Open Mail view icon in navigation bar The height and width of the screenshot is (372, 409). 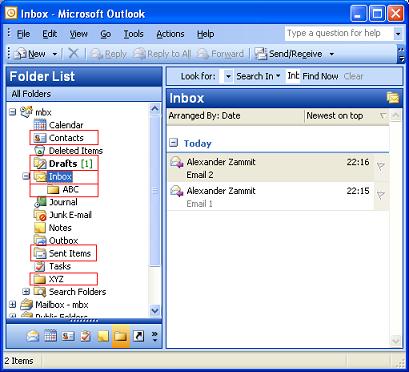tap(32, 336)
